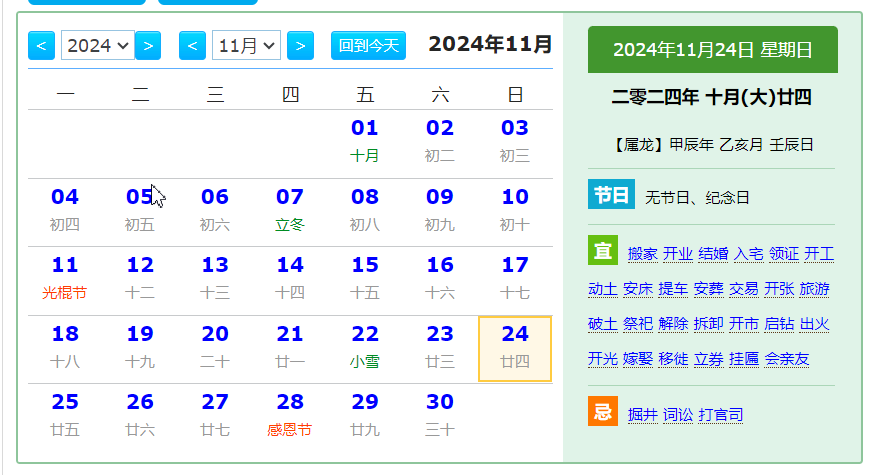Open the 嫁娶 link
This screenshot has height=475, width=876.
point(638,359)
